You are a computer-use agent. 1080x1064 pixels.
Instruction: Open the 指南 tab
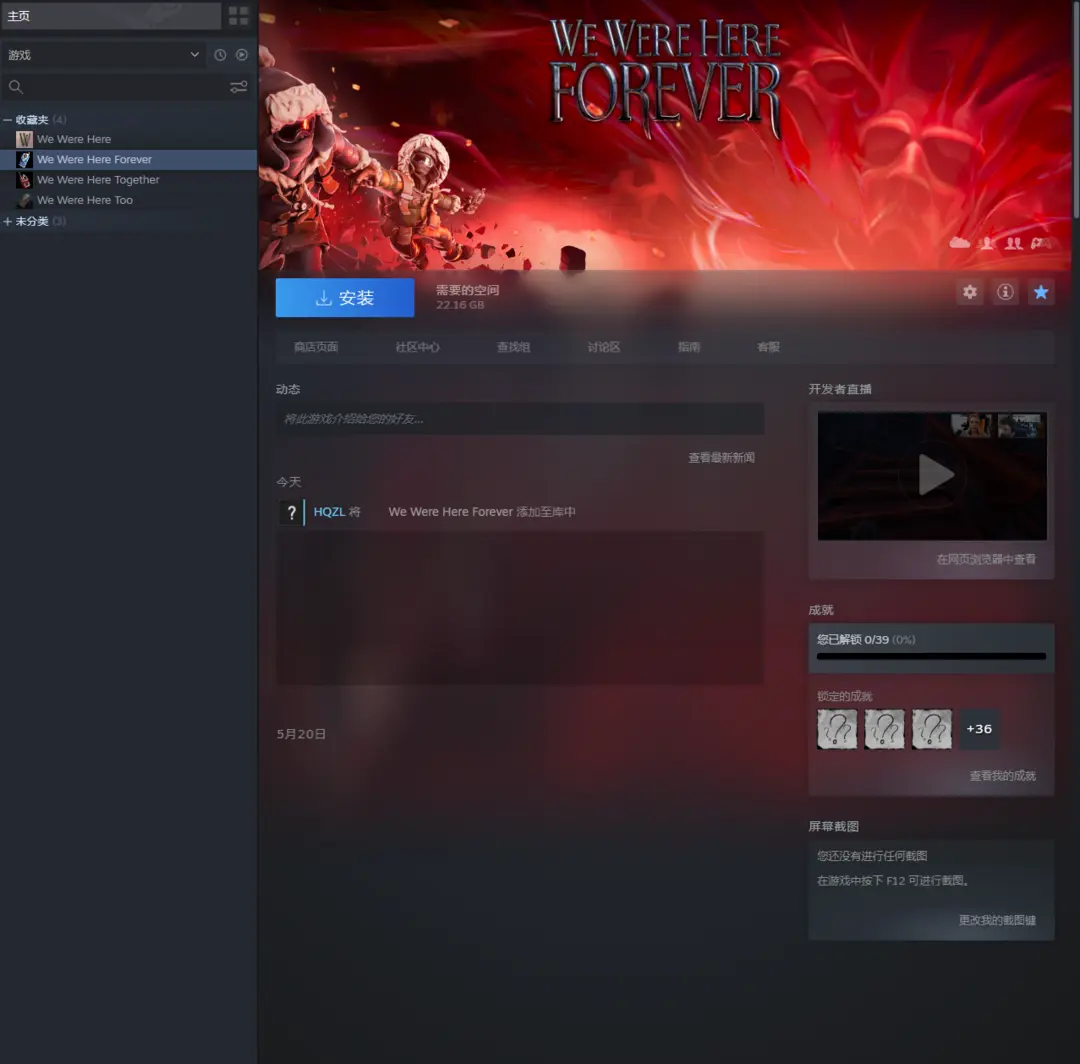click(689, 347)
